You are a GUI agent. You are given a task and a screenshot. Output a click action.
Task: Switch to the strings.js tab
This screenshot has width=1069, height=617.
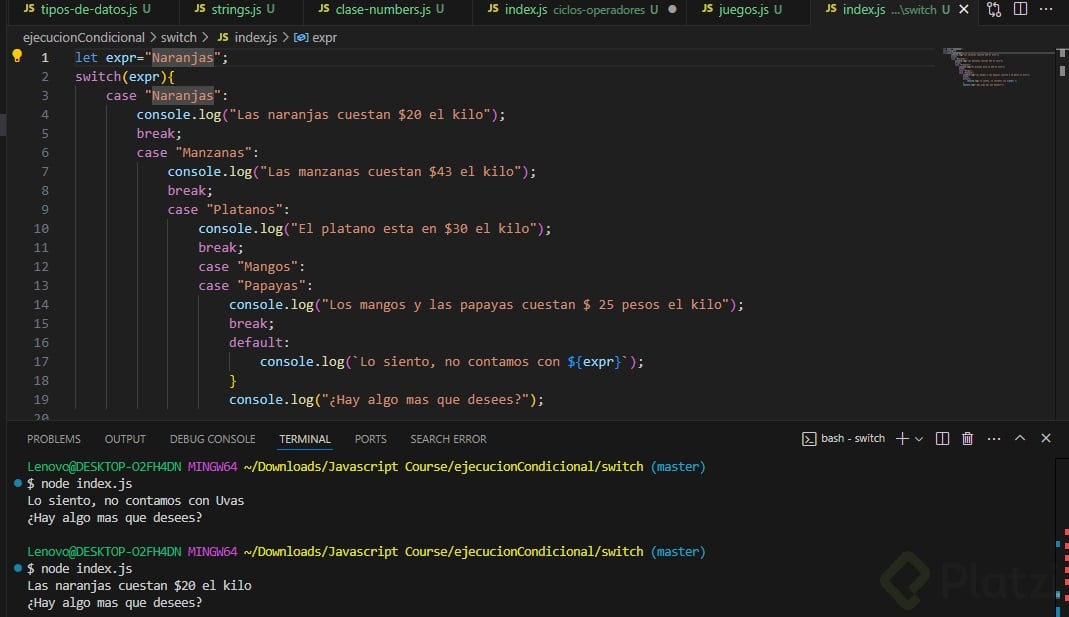(235, 10)
